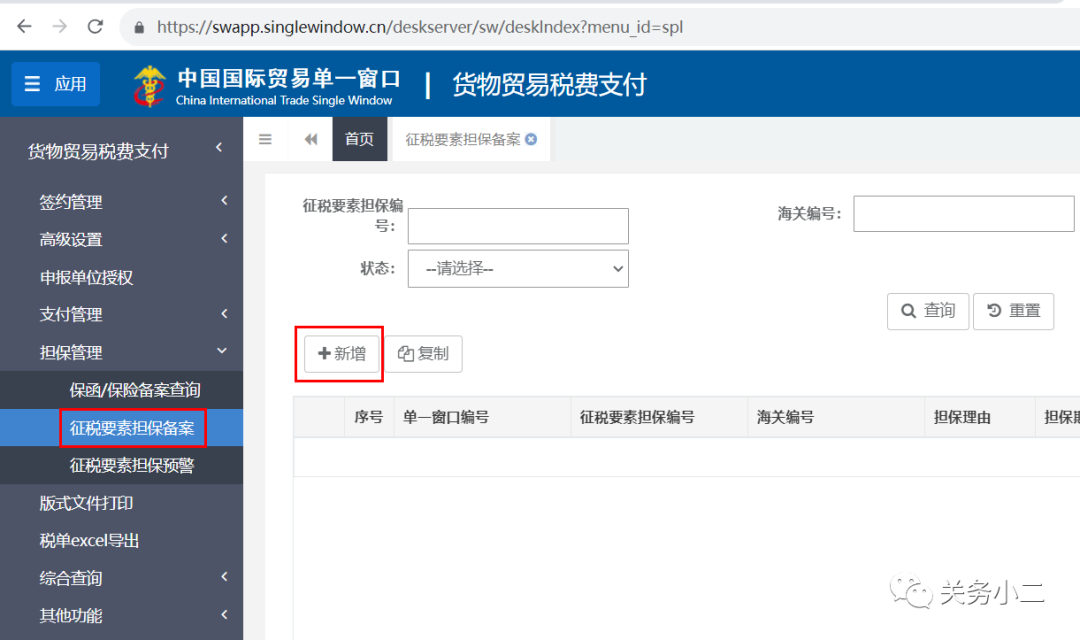
Task: Go back using the browser back arrow
Action: [x=23, y=27]
